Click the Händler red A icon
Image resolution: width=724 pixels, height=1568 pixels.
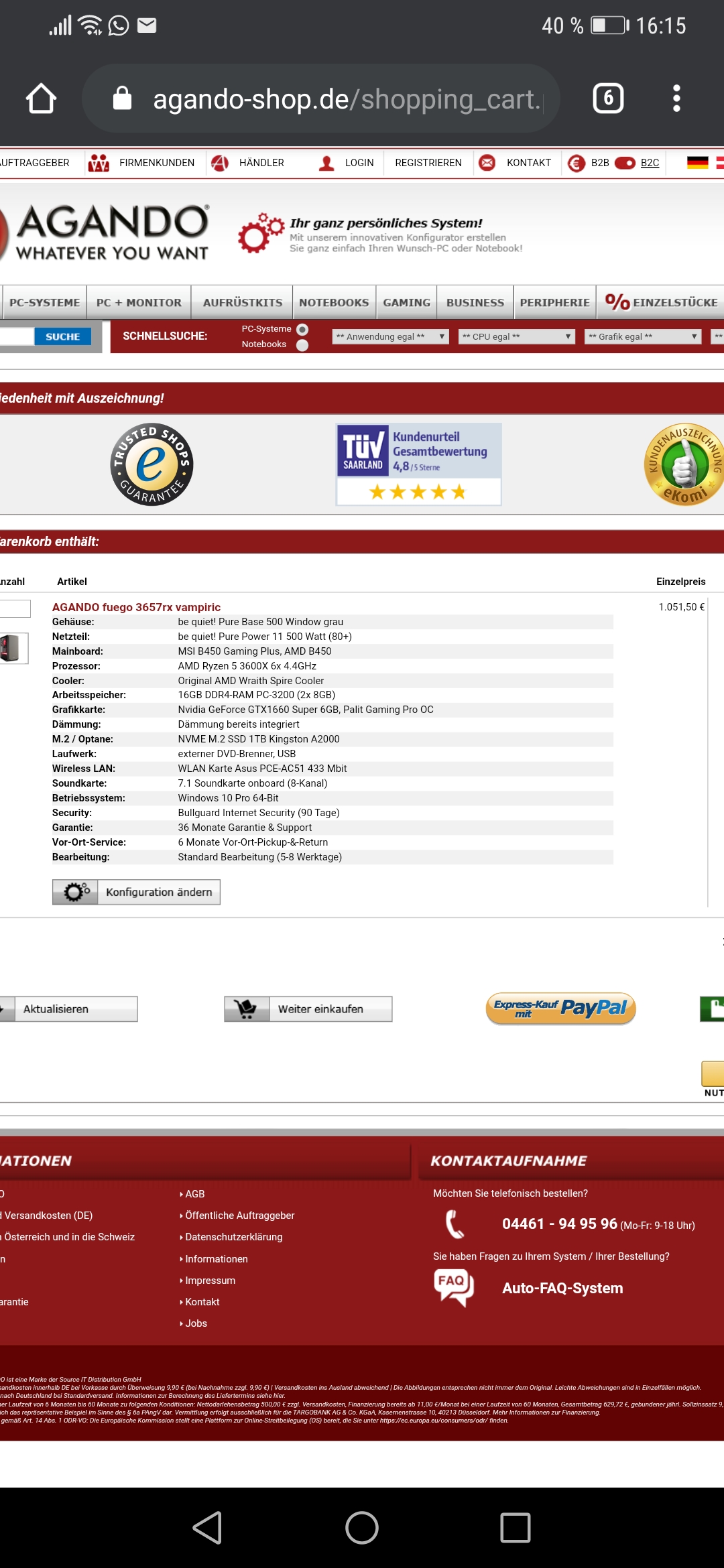tap(220, 163)
